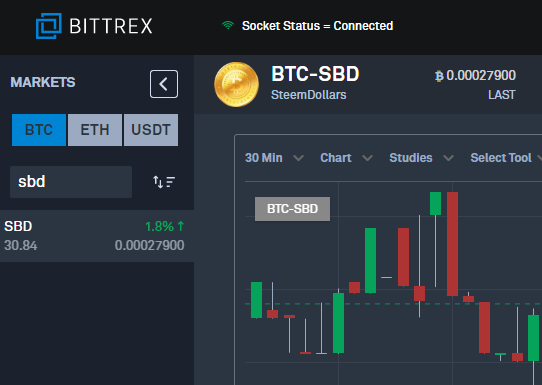This screenshot has height=385, width=542.
Task: Click the 30.84 volume value
Action: click(21, 246)
